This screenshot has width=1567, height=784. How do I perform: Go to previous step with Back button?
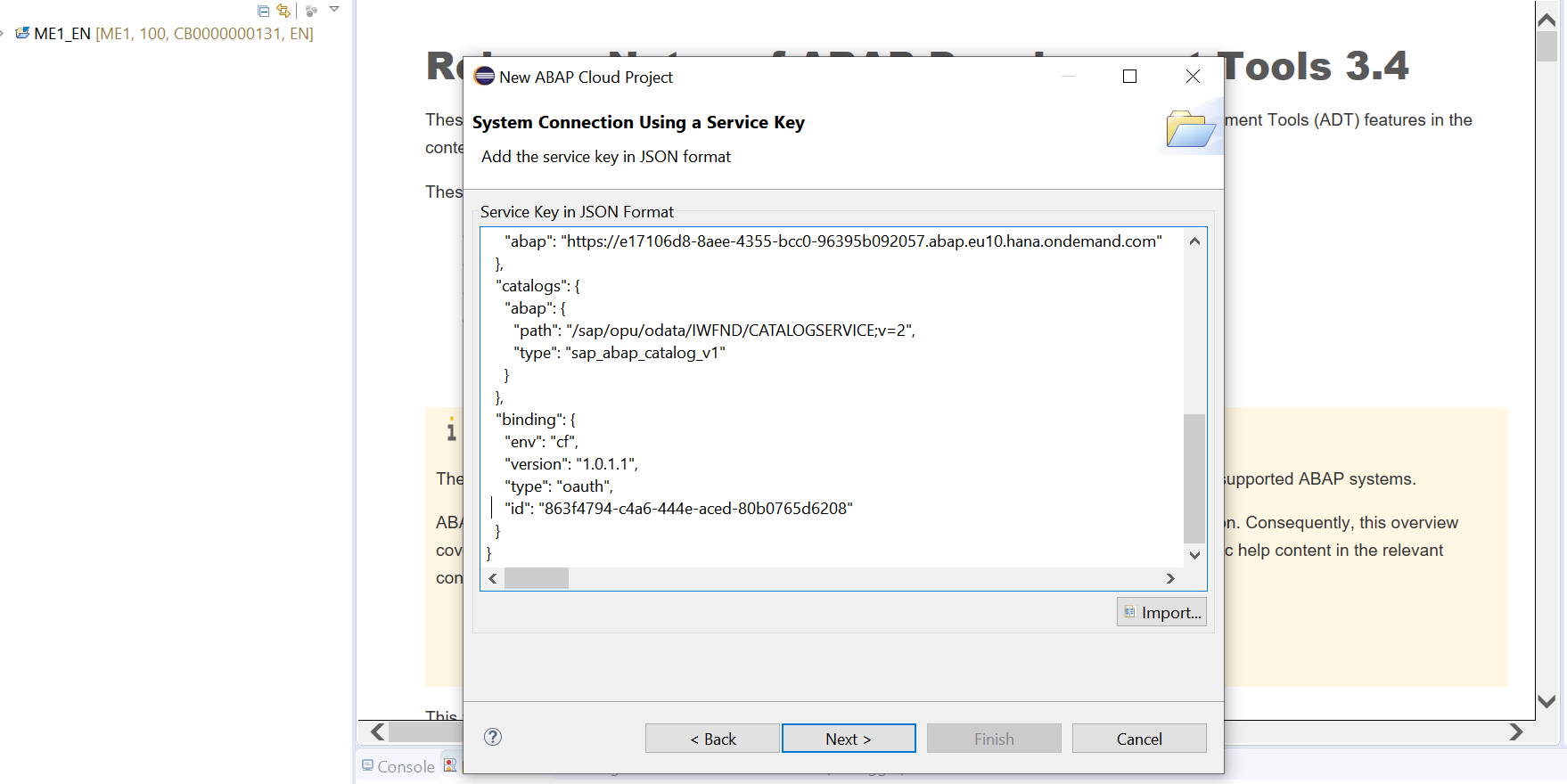712,739
